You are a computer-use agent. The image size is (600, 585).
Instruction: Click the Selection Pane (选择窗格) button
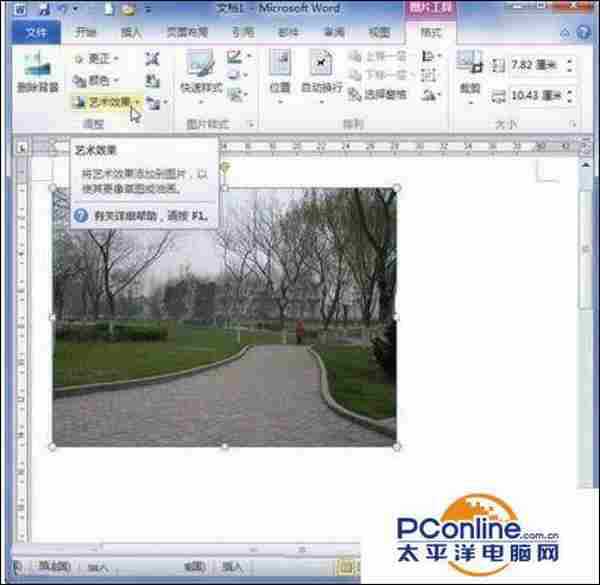[381, 94]
